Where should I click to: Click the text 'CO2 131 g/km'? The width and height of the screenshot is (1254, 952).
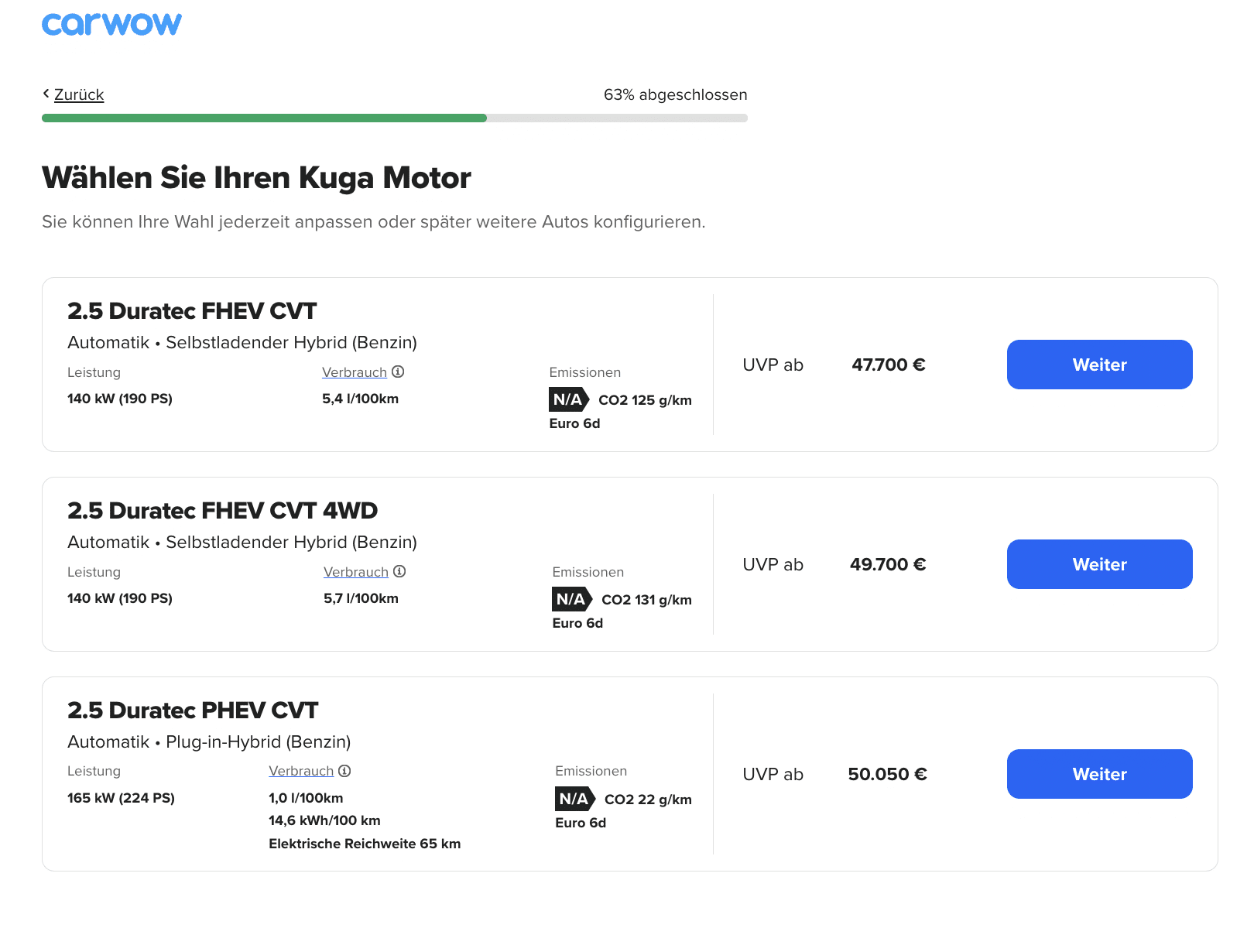pyautogui.click(x=646, y=600)
